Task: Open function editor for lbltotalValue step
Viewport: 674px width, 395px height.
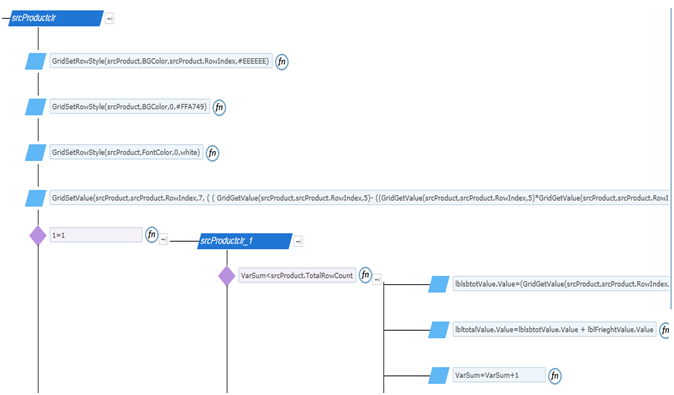Action: (x=665, y=330)
